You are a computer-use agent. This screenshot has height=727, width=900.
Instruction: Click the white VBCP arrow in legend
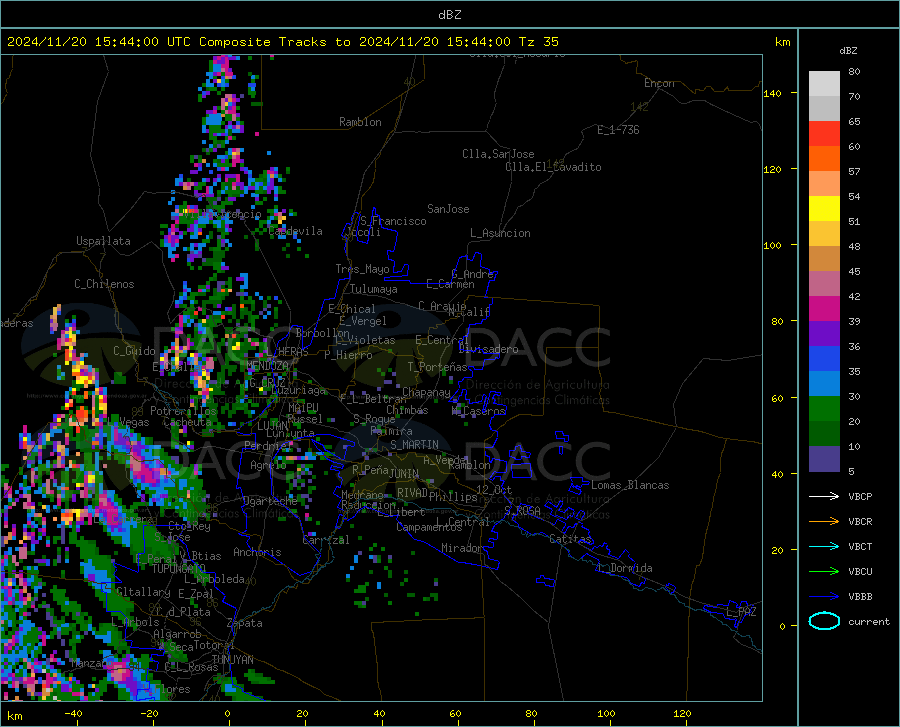824,496
